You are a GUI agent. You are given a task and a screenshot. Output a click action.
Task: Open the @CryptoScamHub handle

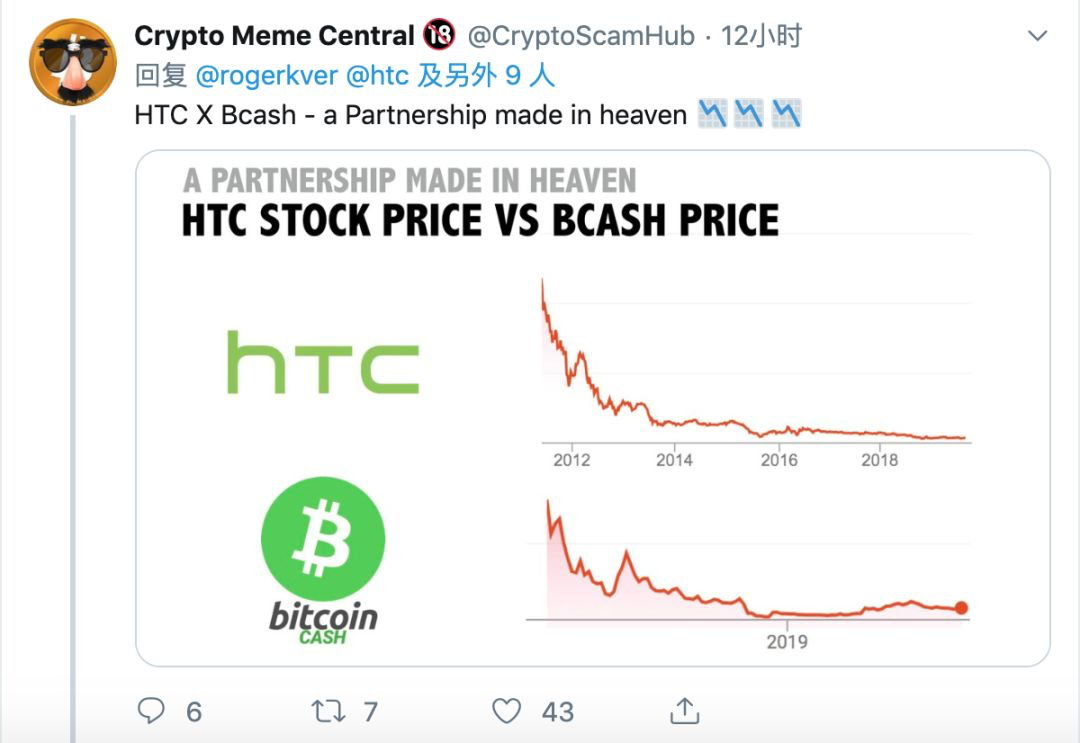click(x=581, y=36)
